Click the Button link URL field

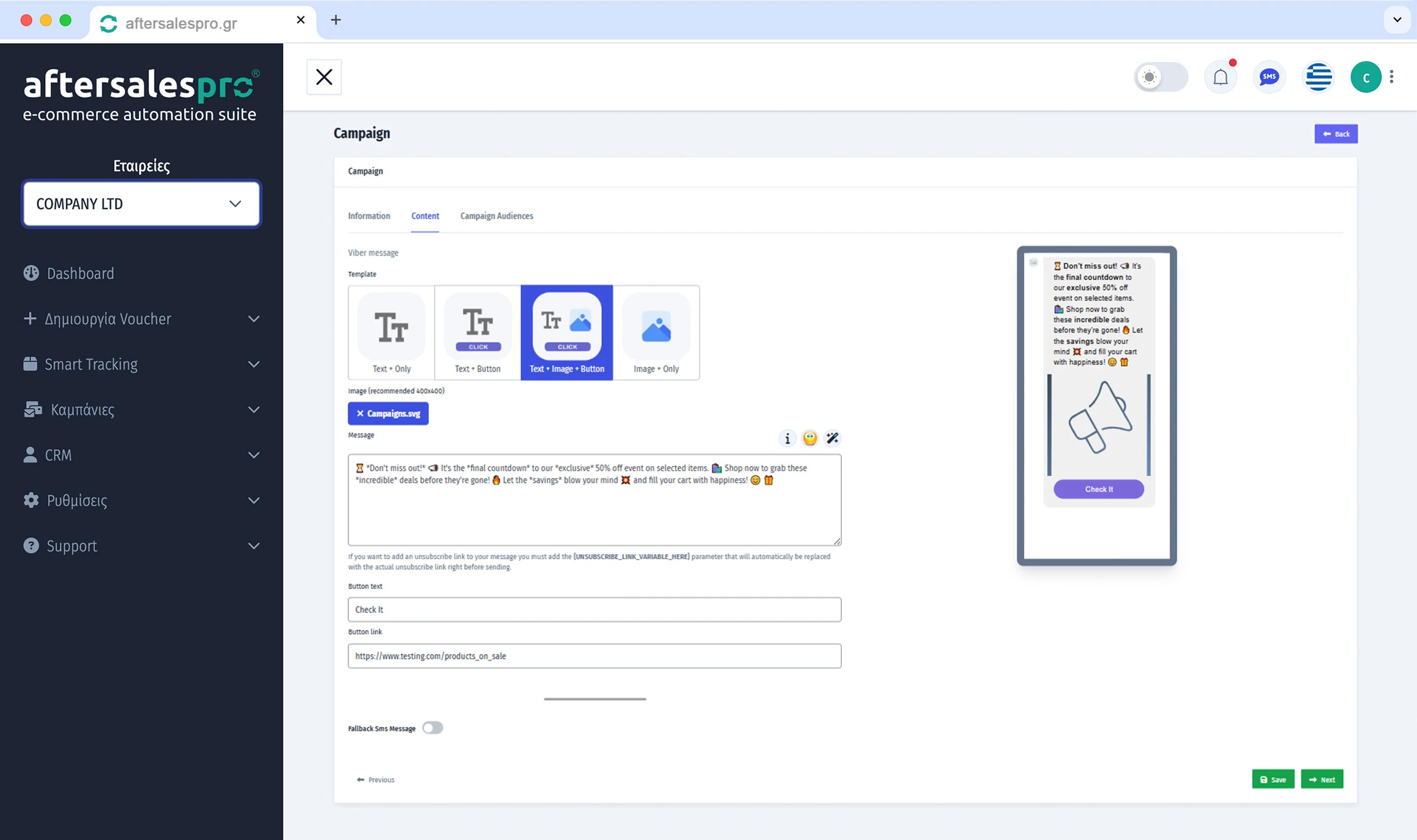(594, 655)
